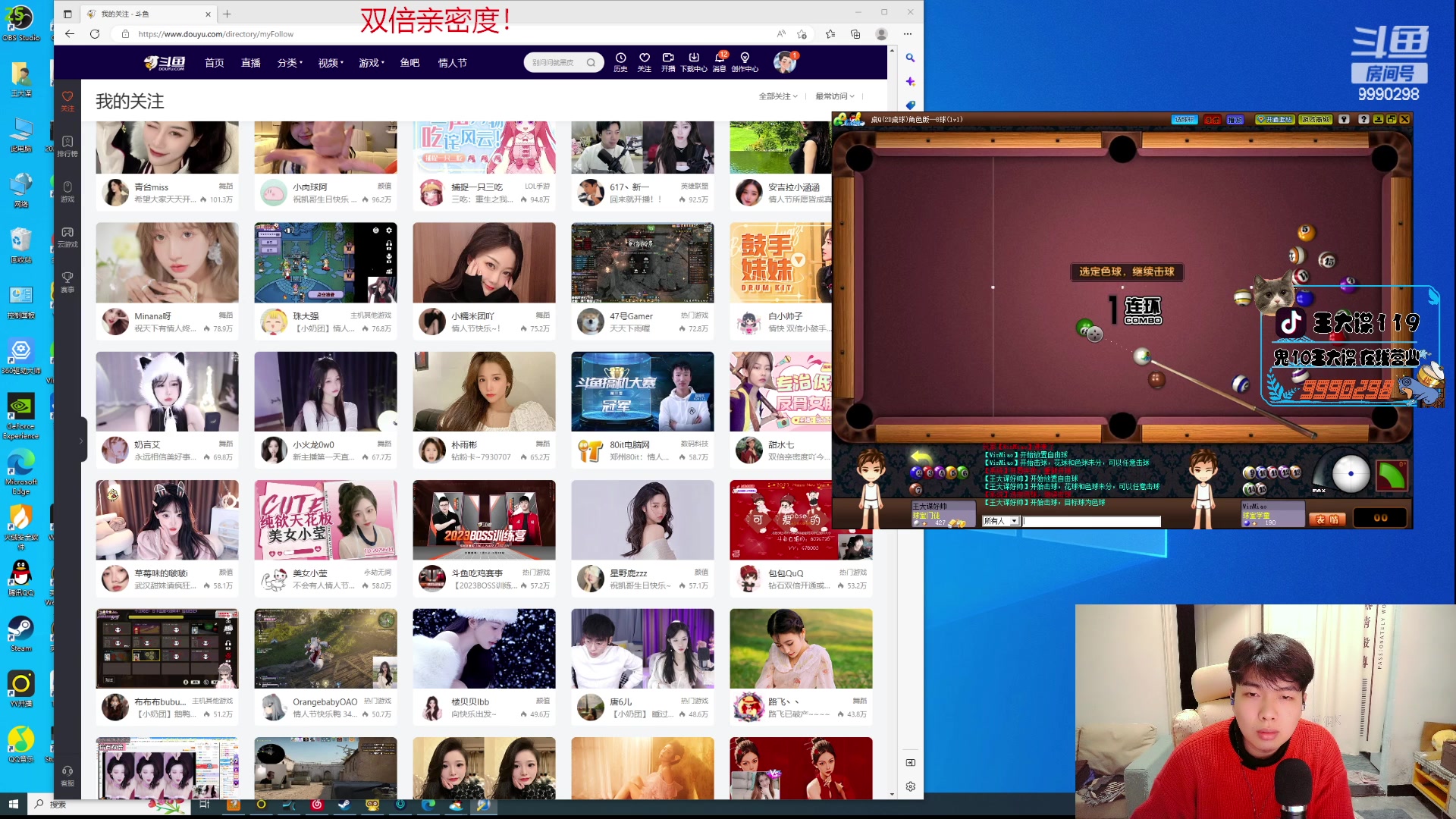The height and width of the screenshot is (819, 1456).
Task: Click the 练球杆 button in billiards title bar
Action: click(x=1184, y=120)
